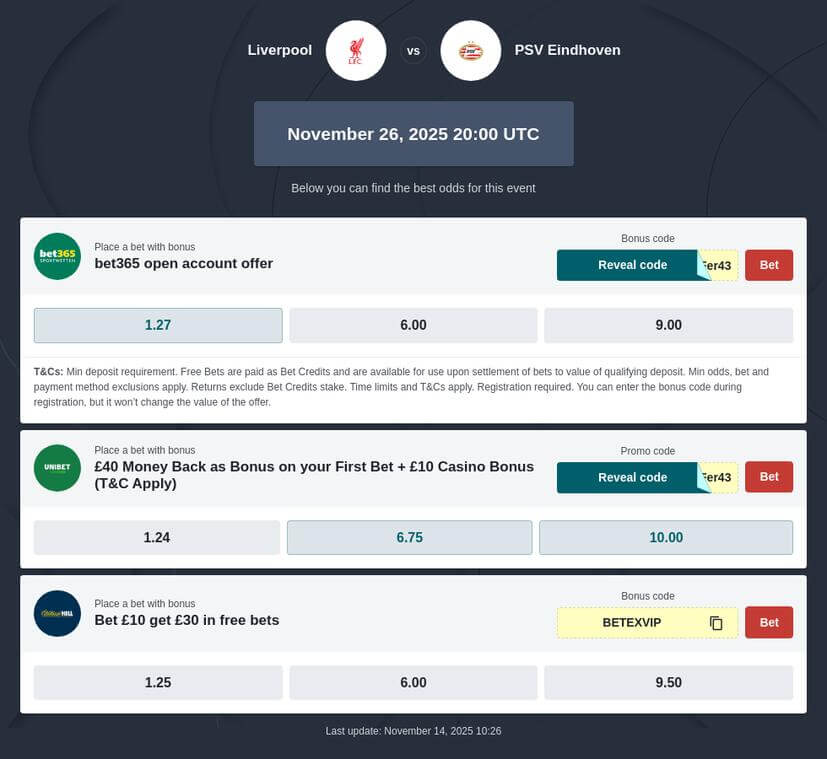
Task: Open the Unibet bookmaker logo
Action: point(57,468)
